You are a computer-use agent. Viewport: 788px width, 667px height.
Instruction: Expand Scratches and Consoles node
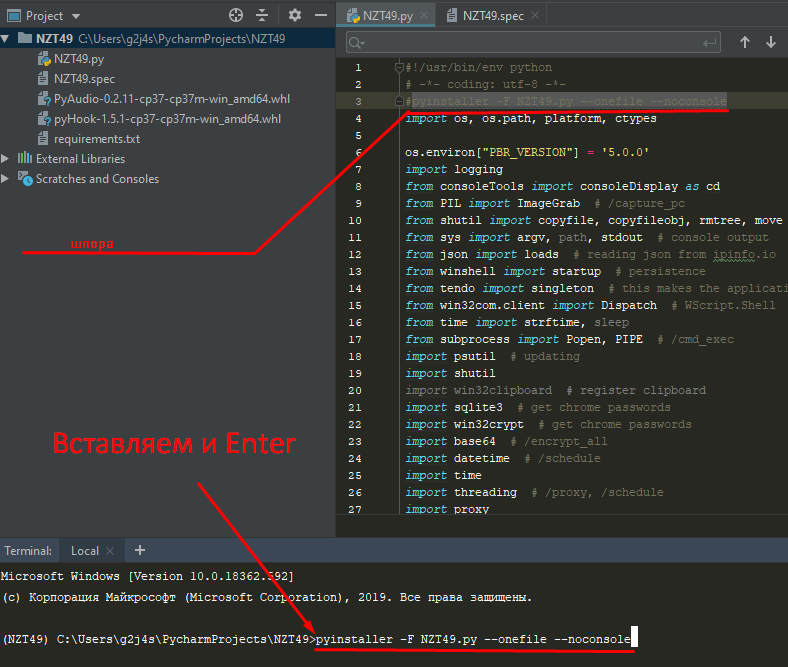(8, 179)
